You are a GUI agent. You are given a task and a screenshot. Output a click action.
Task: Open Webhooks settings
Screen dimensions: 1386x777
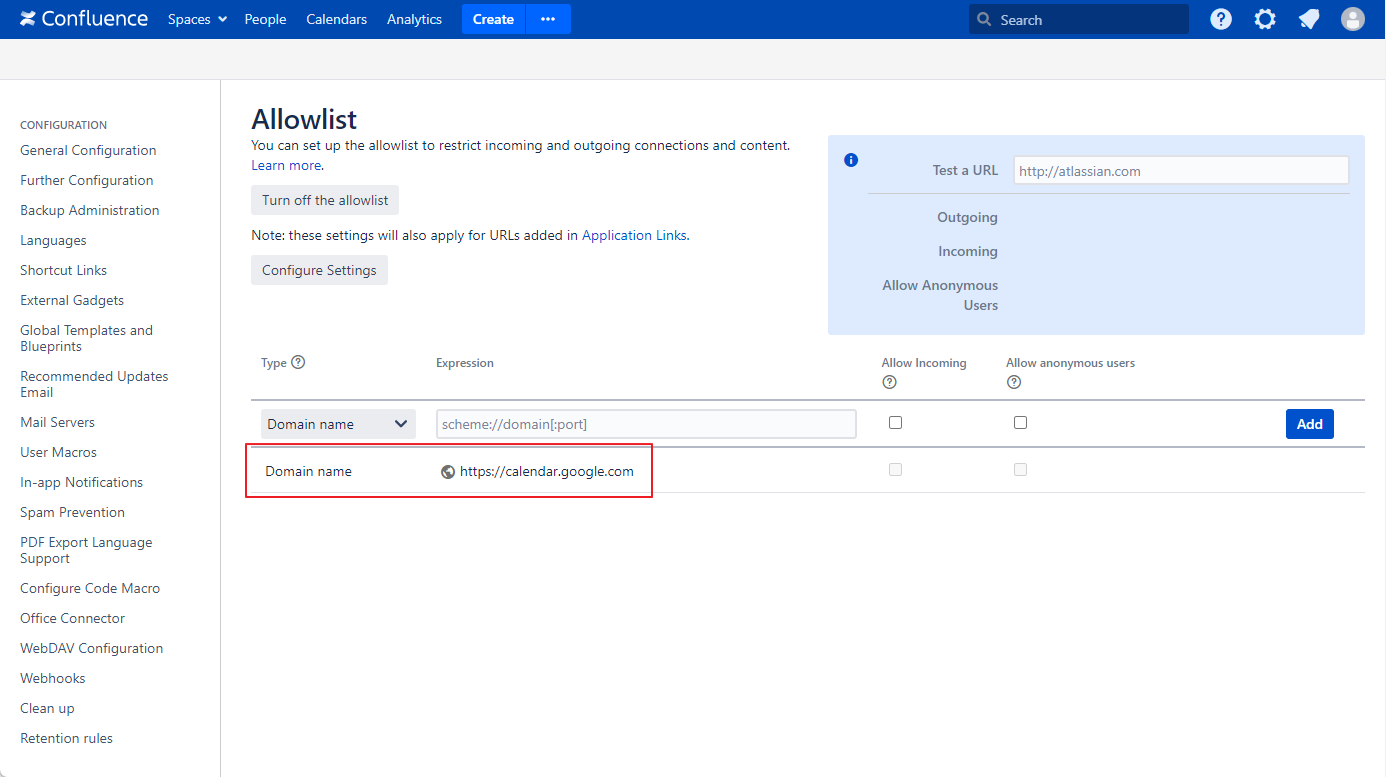pyautogui.click(x=53, y=678)
